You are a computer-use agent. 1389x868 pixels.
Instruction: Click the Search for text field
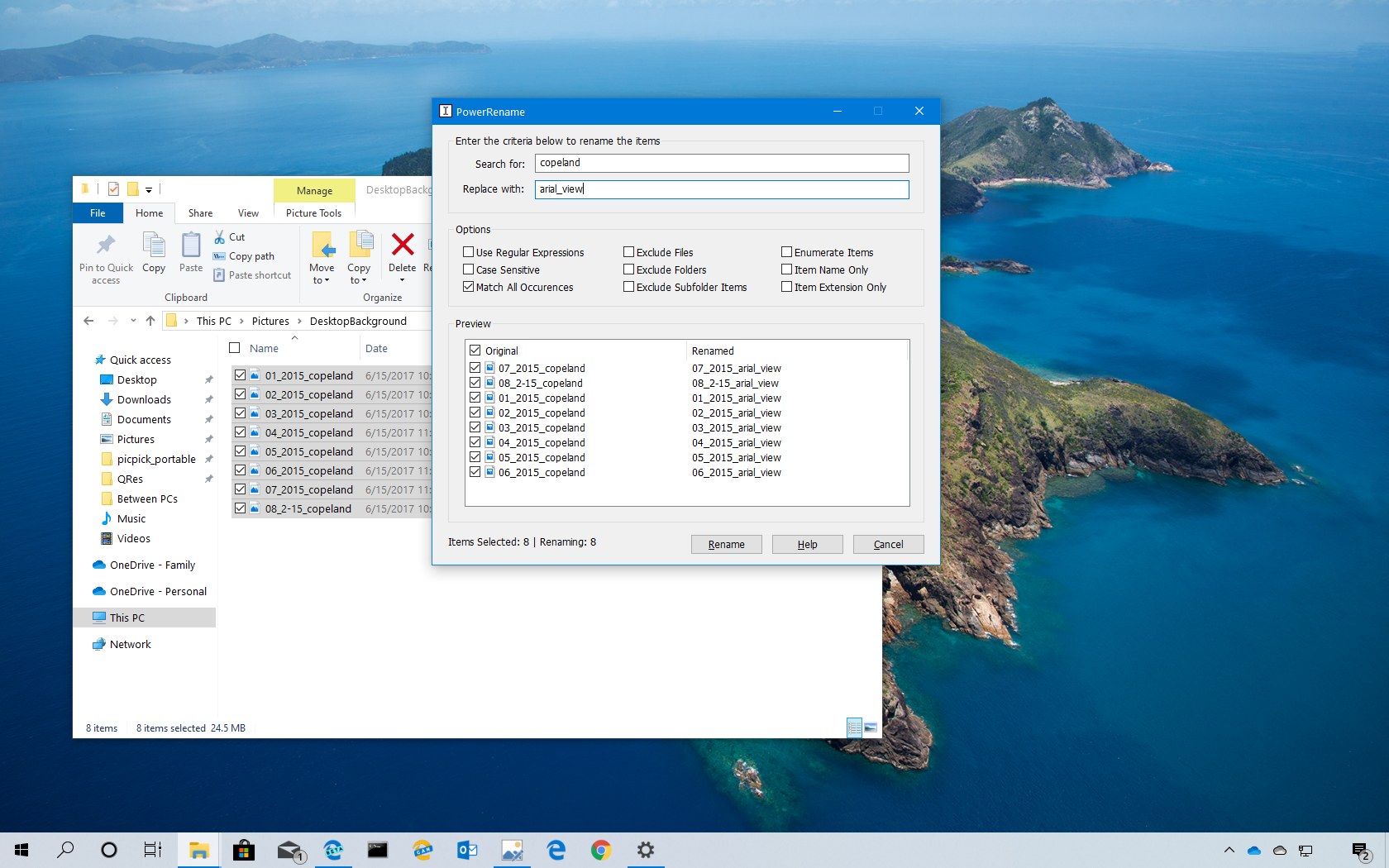point(721,164)
